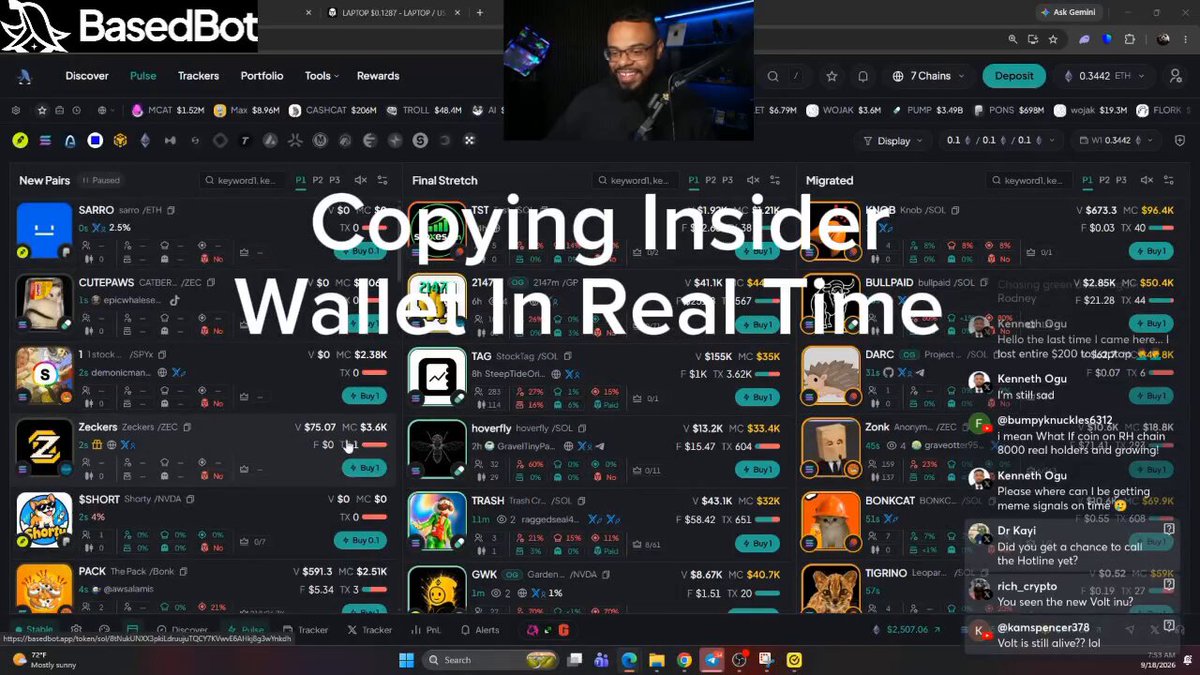Click the star icon in ticker toolbar

point(42,110)
